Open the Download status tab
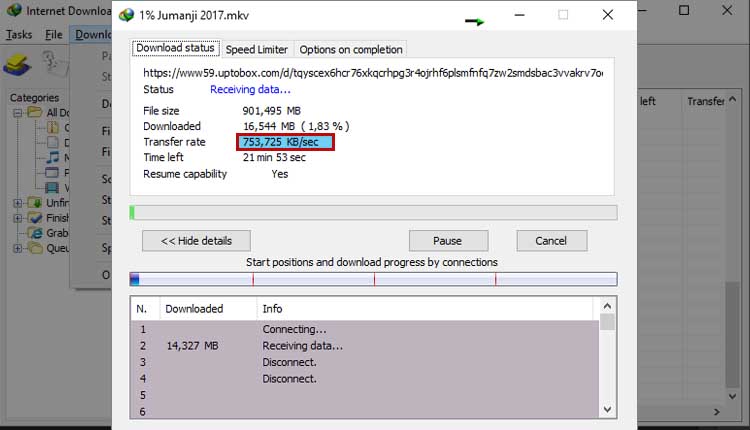Viewport: 750px width, 430px height. (176, 48)
